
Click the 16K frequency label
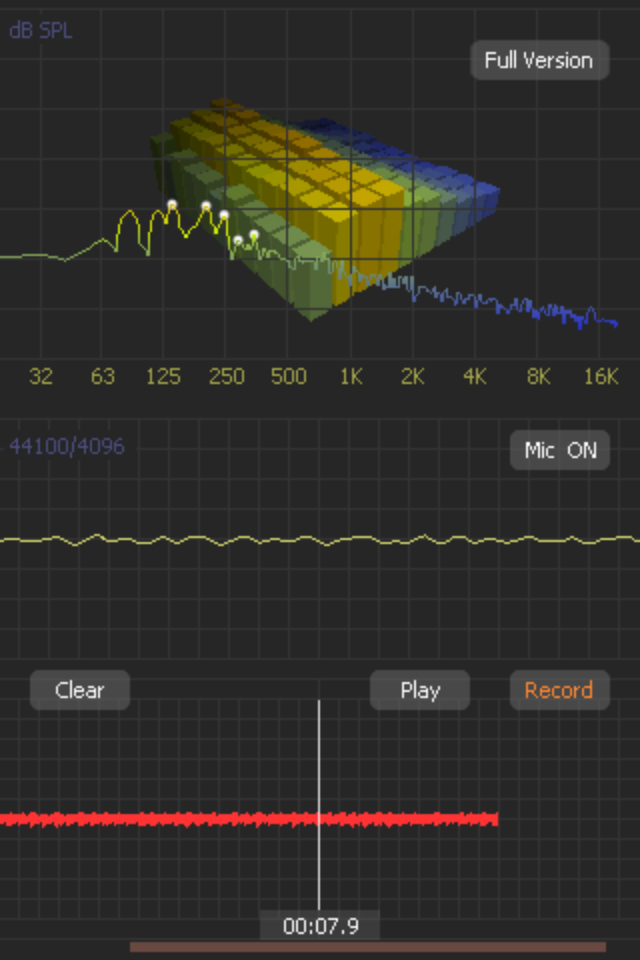coord(601,376)
